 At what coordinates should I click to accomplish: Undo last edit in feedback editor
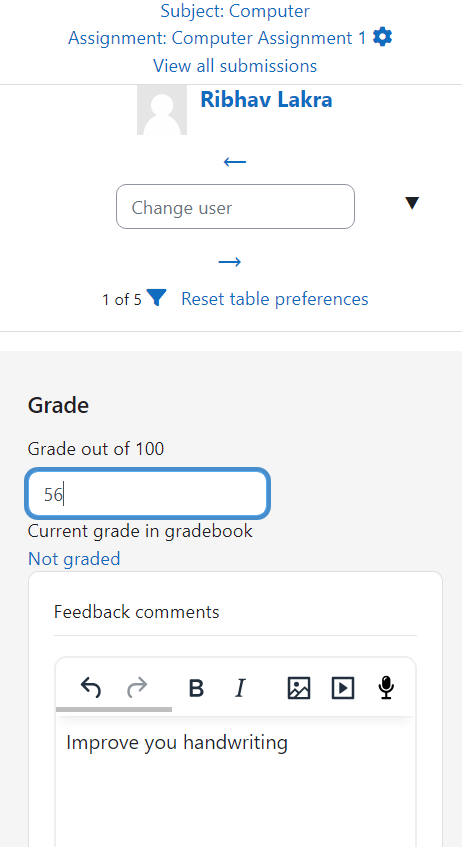[91, 688]
